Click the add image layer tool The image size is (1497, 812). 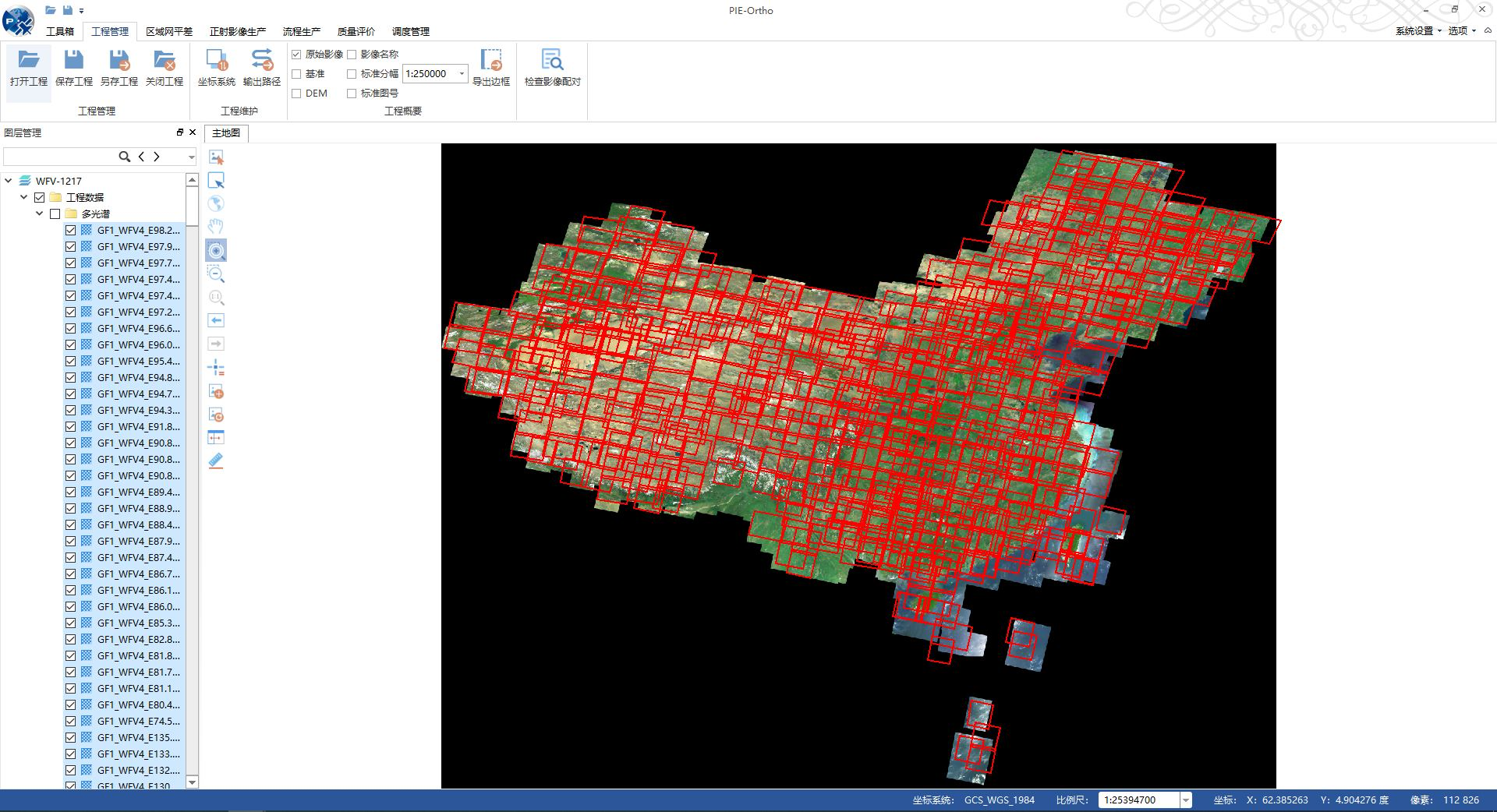(217, 390)
